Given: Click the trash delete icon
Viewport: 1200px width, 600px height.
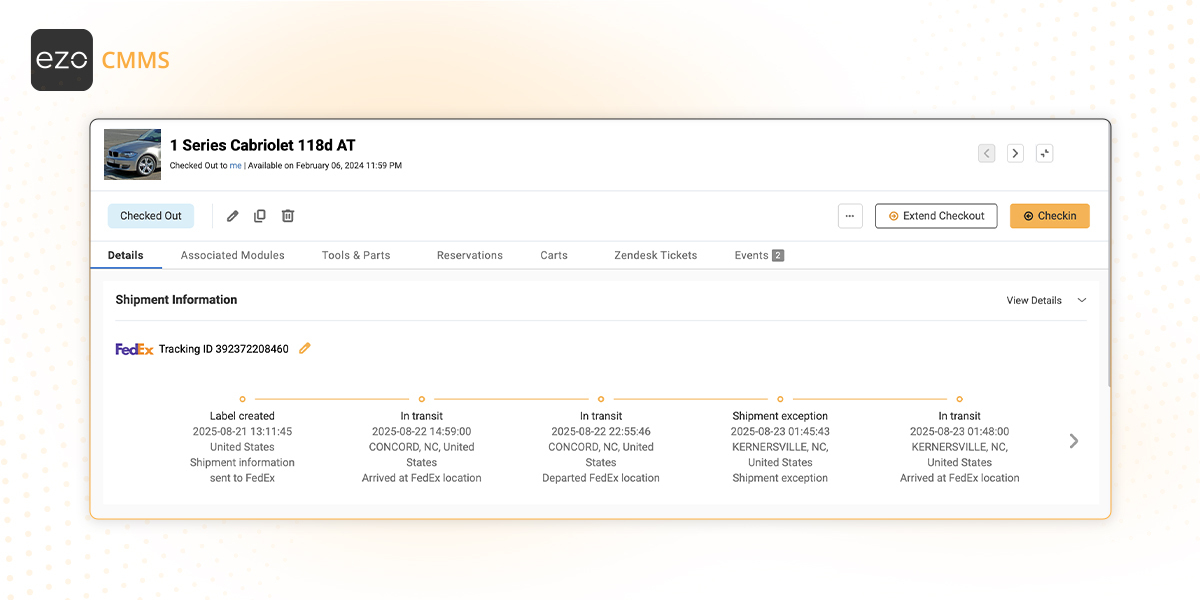Looking at the screenshot, I should pos(288,216).
